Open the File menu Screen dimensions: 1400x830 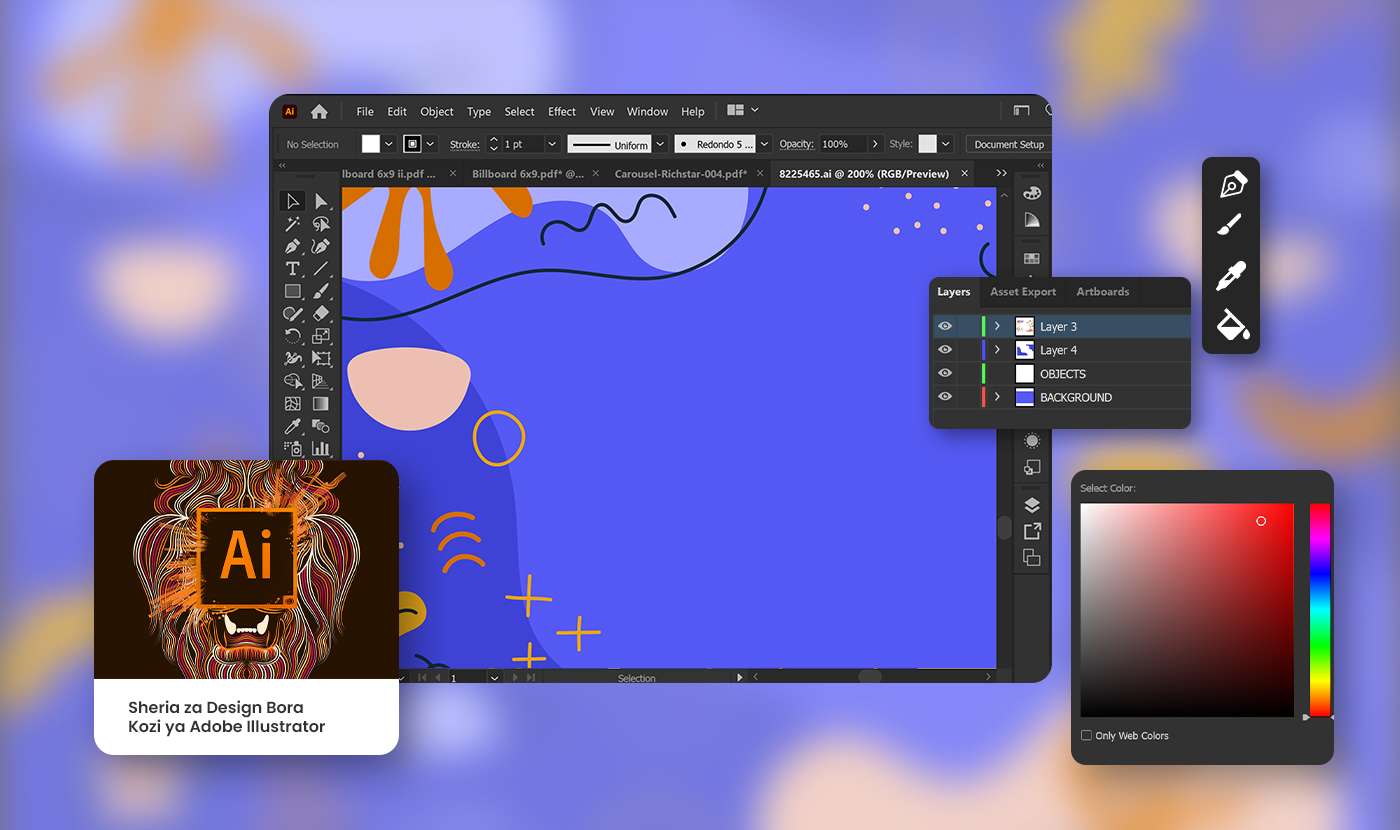(x=365, y=111)
